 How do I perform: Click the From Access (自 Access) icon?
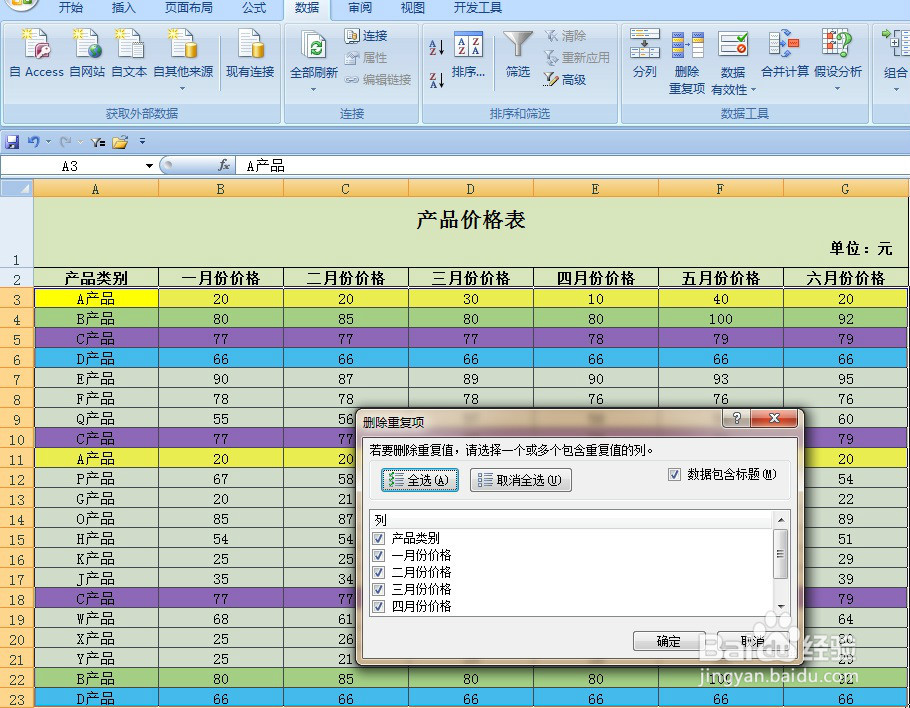36,50
